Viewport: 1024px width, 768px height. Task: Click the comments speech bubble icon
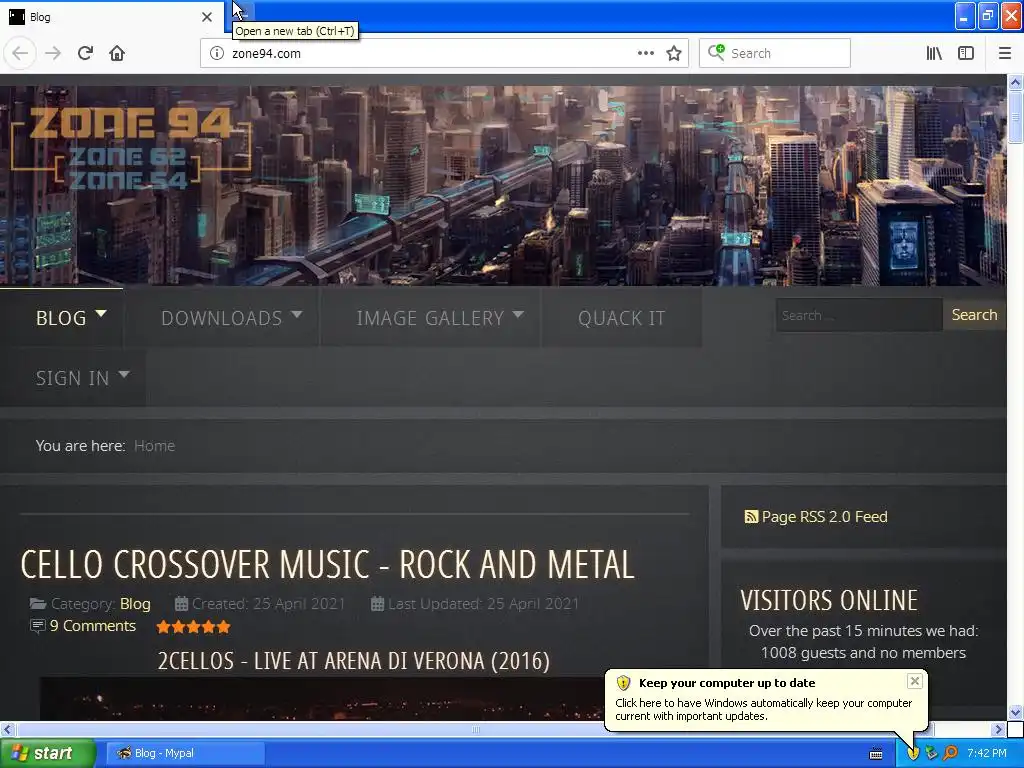click(38, 626)
